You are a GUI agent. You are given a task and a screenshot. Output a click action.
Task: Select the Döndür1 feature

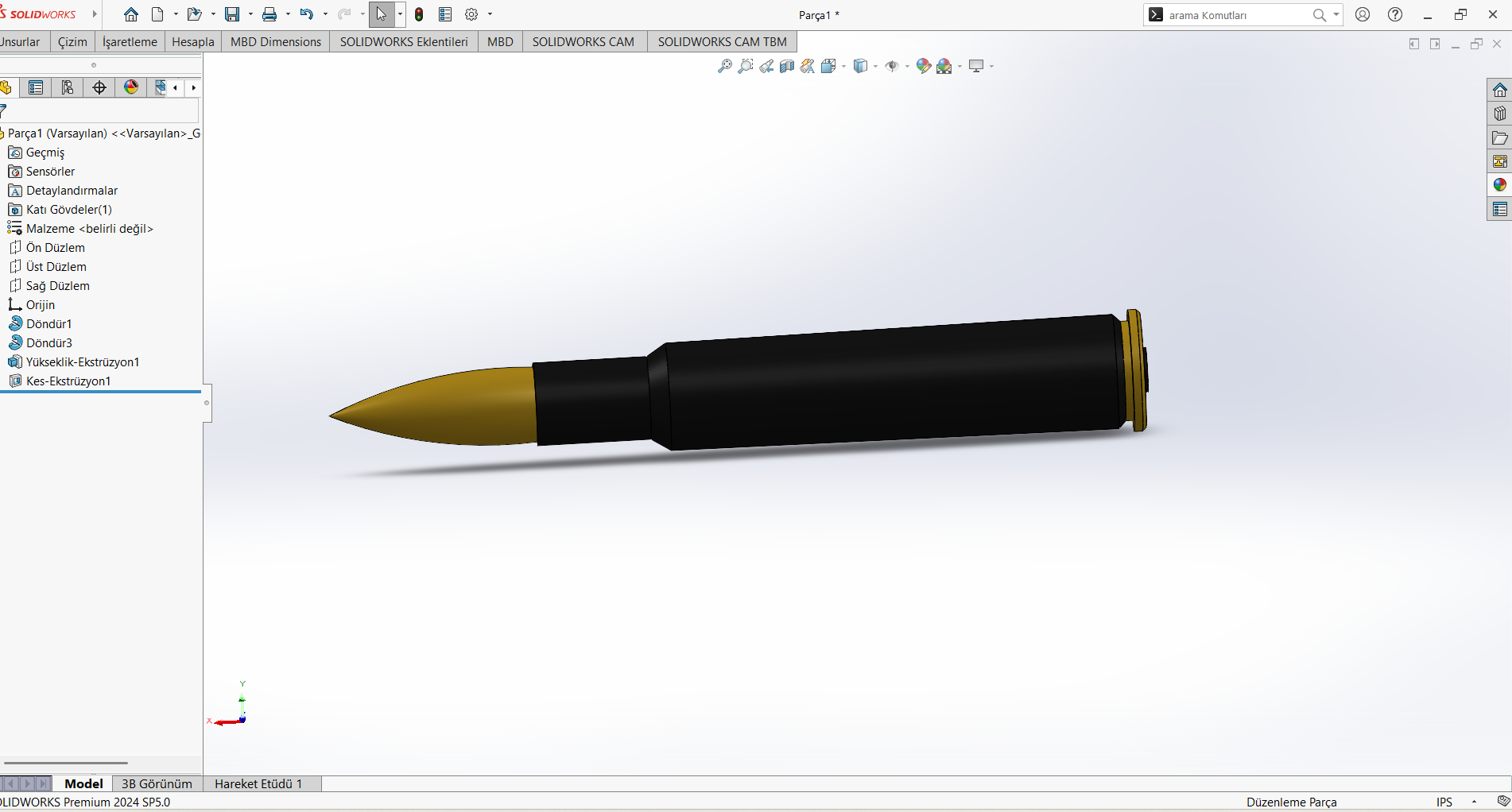pos(49,323)
